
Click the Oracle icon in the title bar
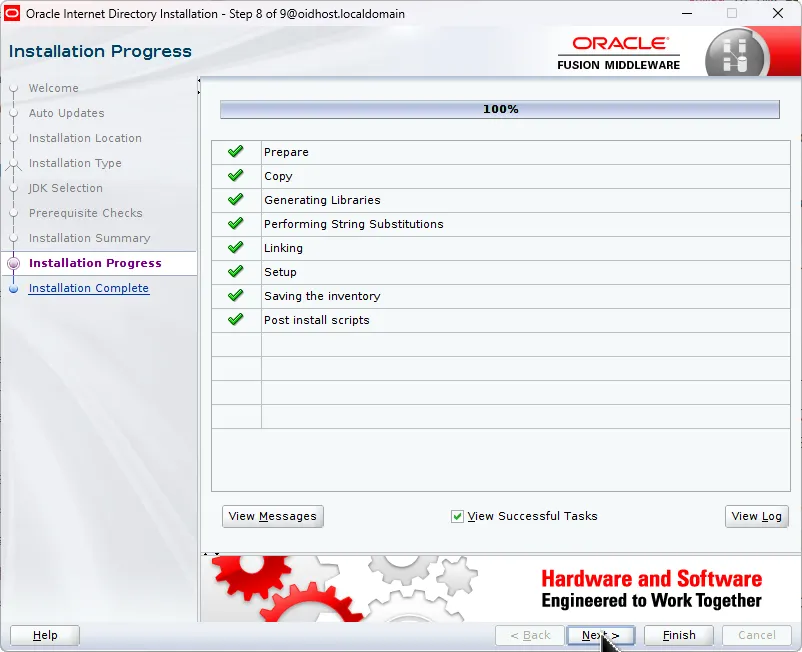tap(12, 13)
